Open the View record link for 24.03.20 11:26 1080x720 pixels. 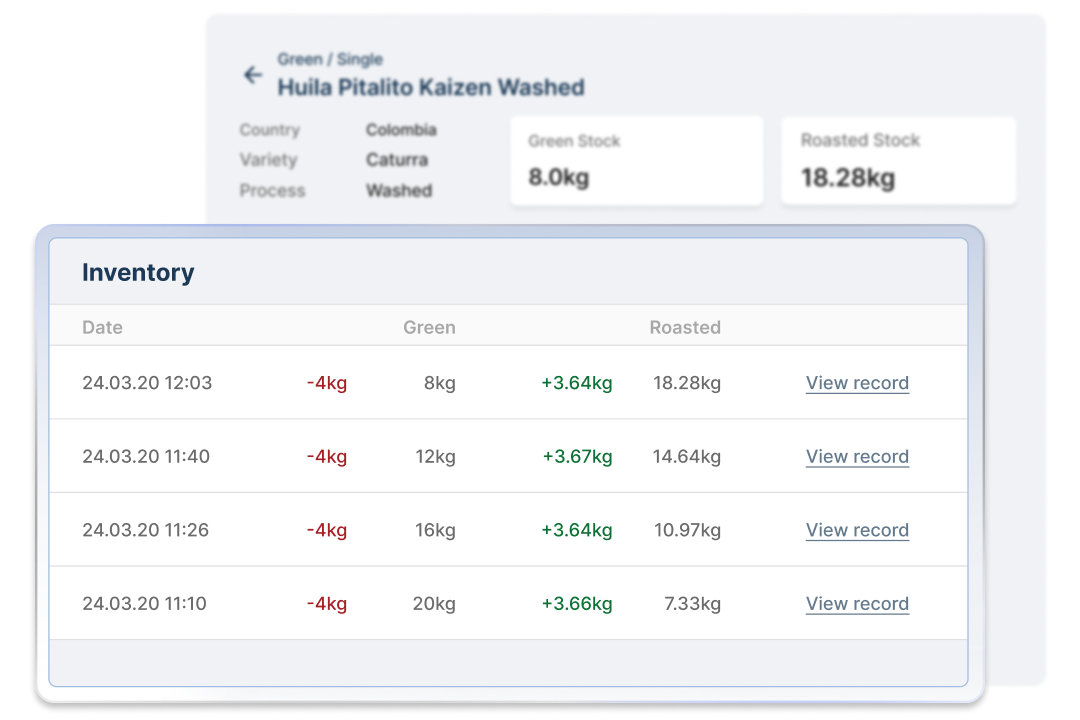[857, 530]
